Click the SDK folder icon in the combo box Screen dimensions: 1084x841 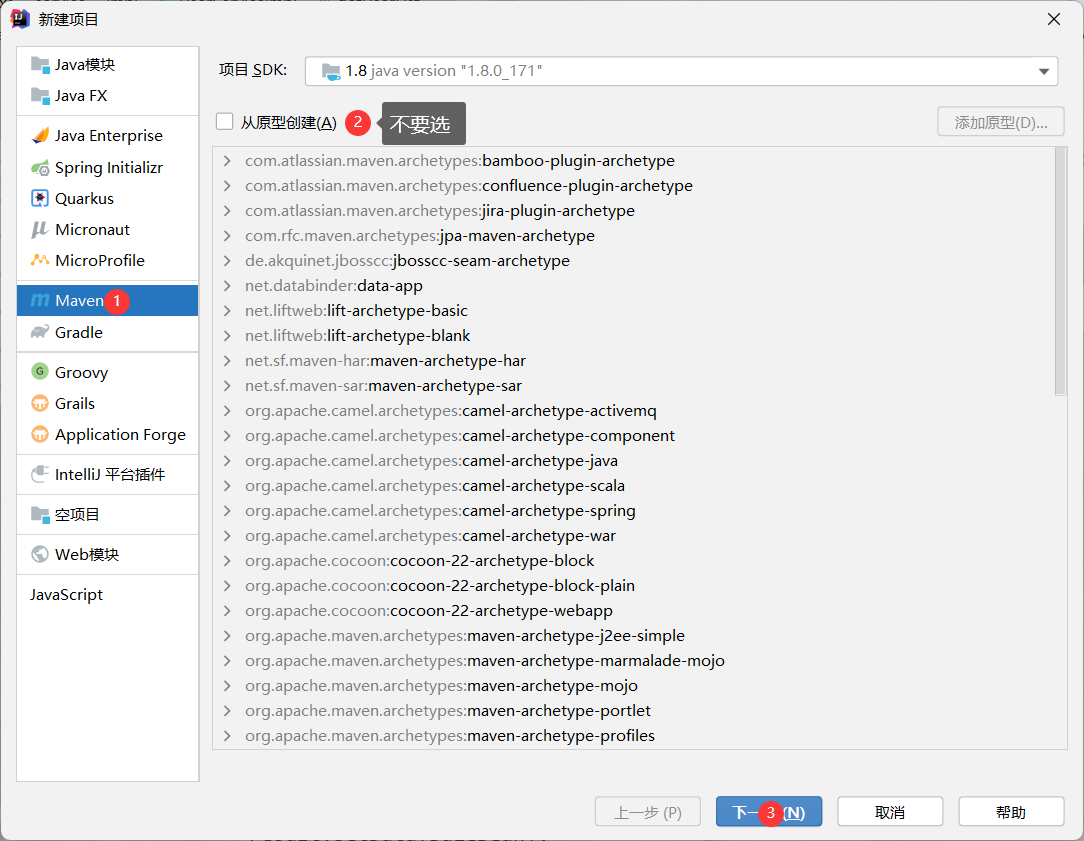[331, 71]
